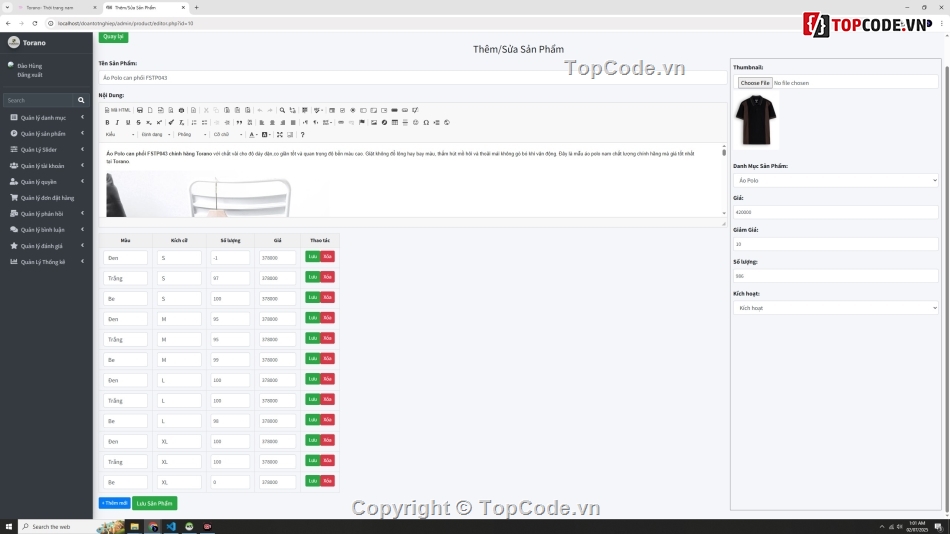
Task: Click the Thêm mới button
Action: pyautogui.click(x=115, y=503)
